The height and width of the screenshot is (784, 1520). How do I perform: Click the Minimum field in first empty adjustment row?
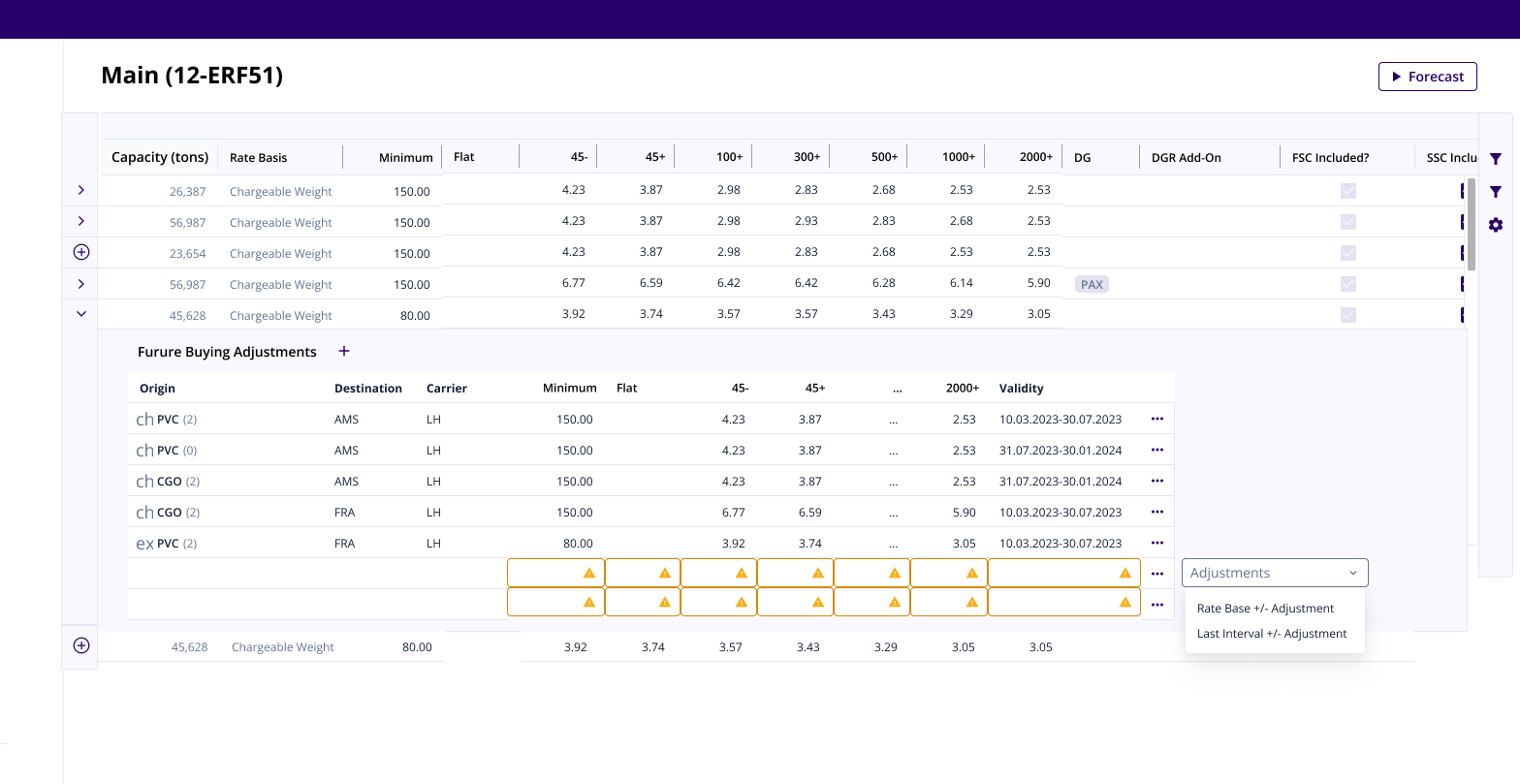[555, 573]
